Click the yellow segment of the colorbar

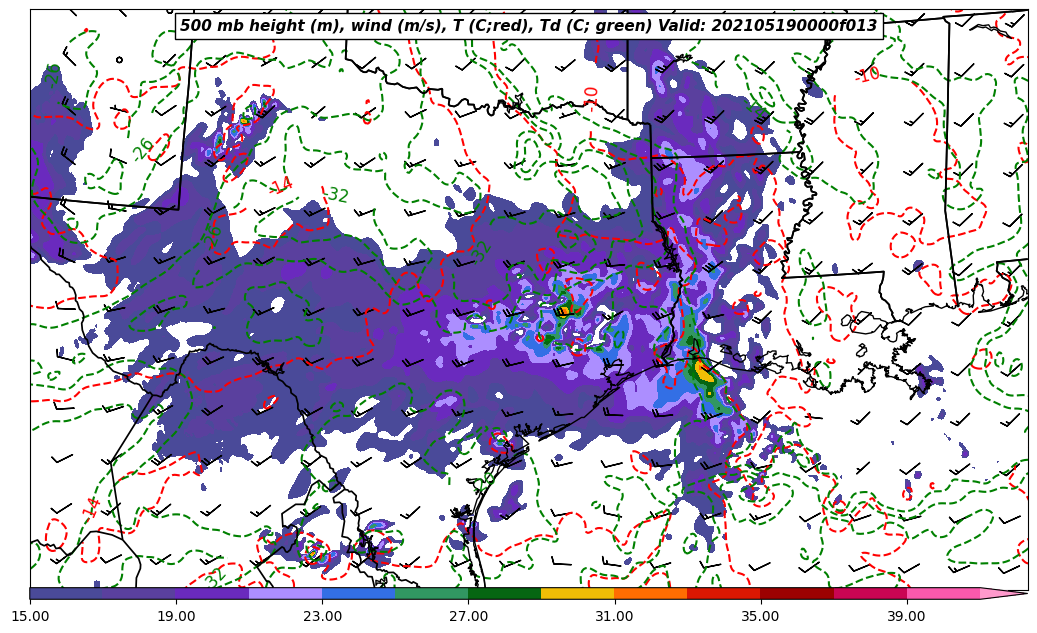(x=577, y=593)
